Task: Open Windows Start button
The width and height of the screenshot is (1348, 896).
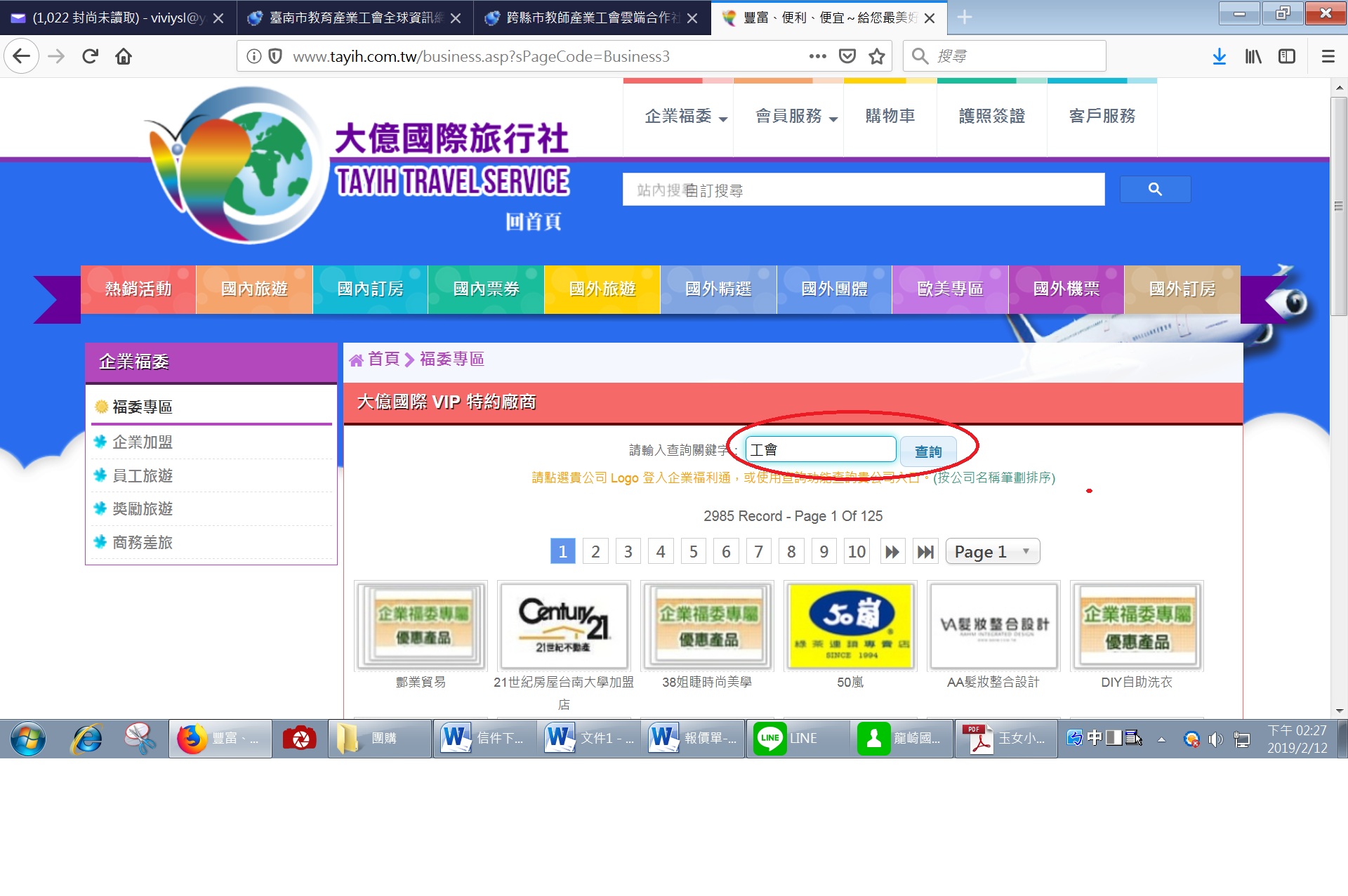Action: (x=28, y=739)
